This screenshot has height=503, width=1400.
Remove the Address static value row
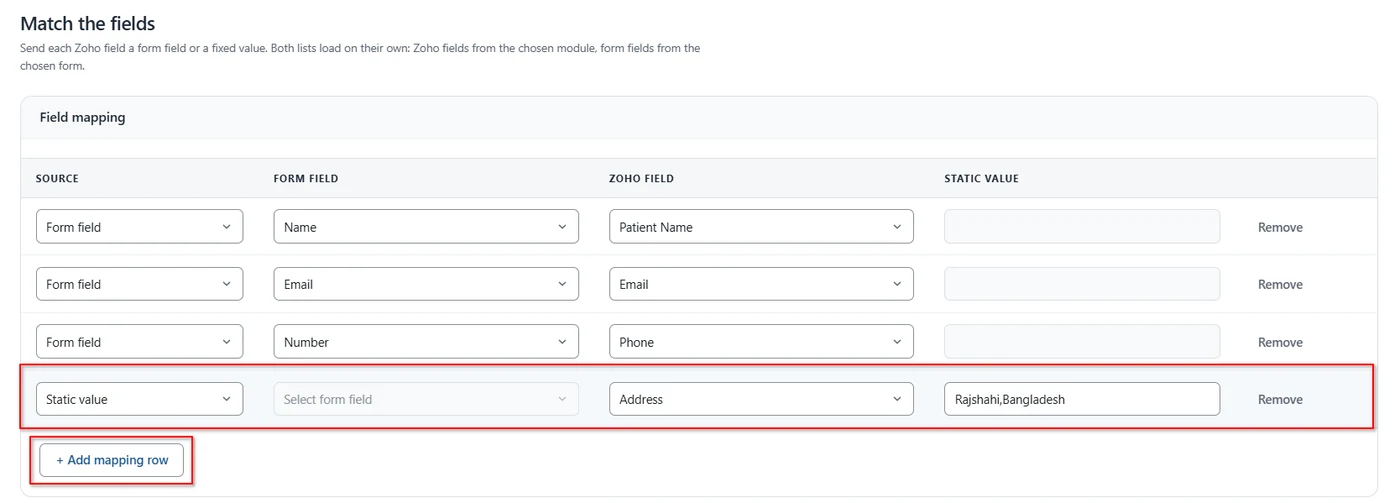pos(1280,399)
